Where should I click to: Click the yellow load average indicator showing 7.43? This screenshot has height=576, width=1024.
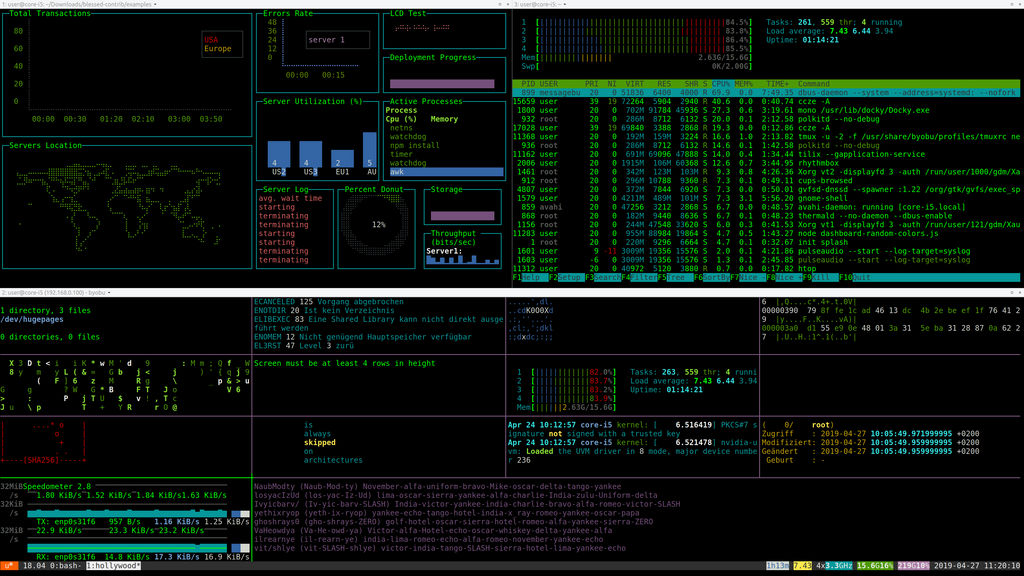[x=801, y=564]
